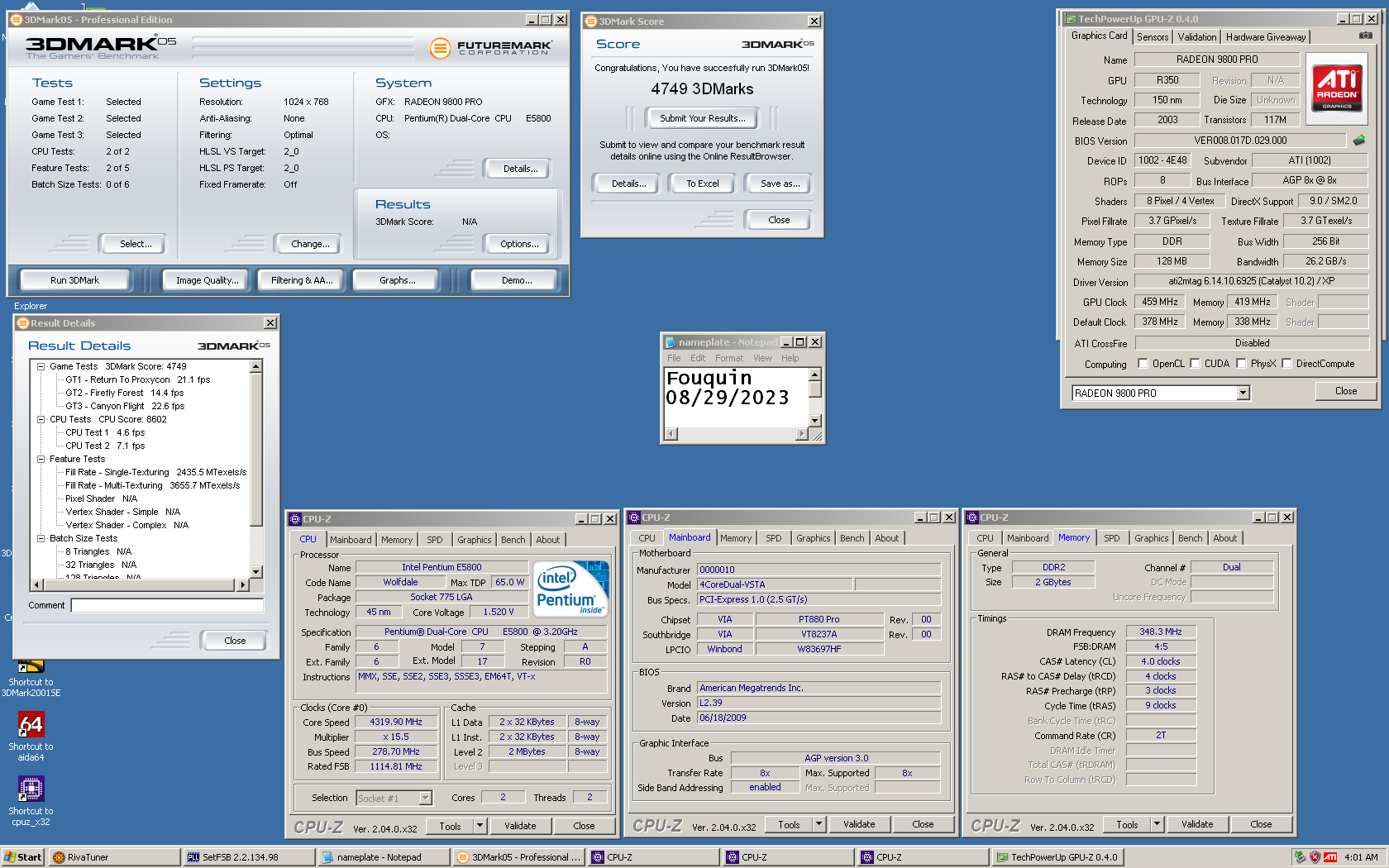1389x868 pixels.
Task: Click the Comment input field
Action: pyautogui.click(x=168, y=605)
